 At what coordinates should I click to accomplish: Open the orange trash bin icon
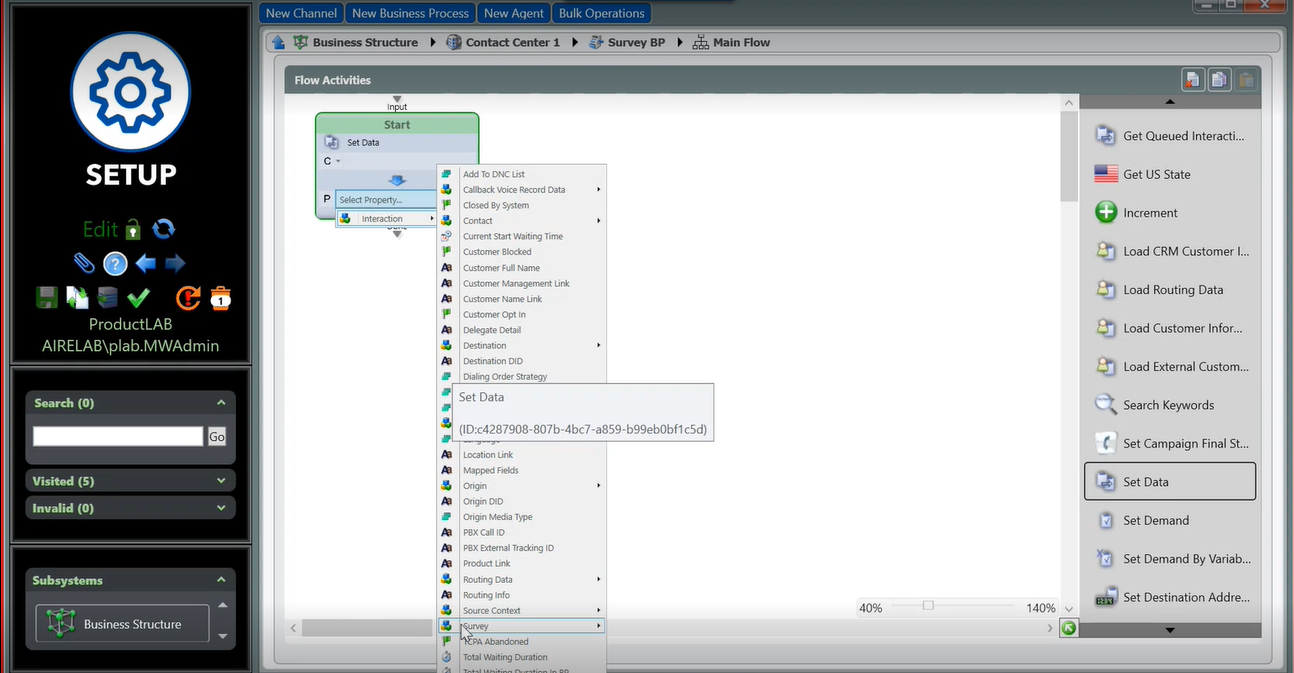[x=220, y=297]
